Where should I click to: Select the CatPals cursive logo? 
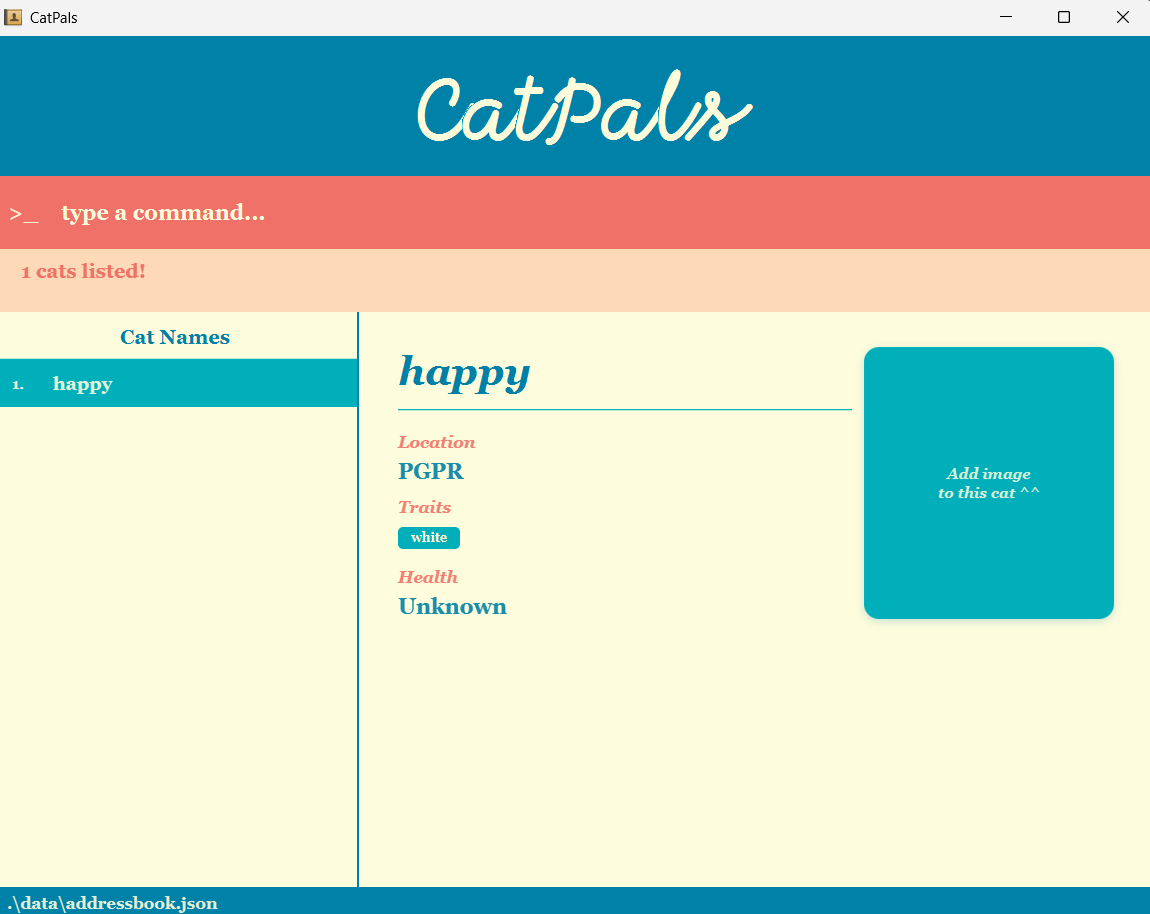582,106
